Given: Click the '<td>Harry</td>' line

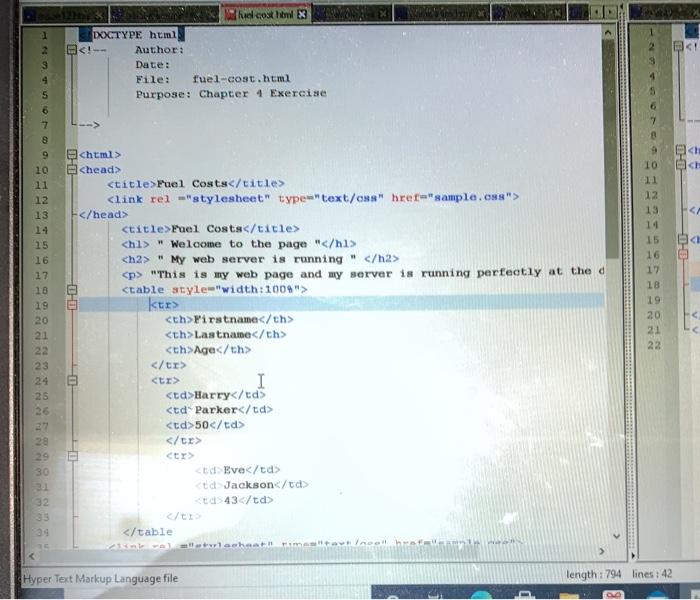Looking at the screenshot, I should coord(215,395).
